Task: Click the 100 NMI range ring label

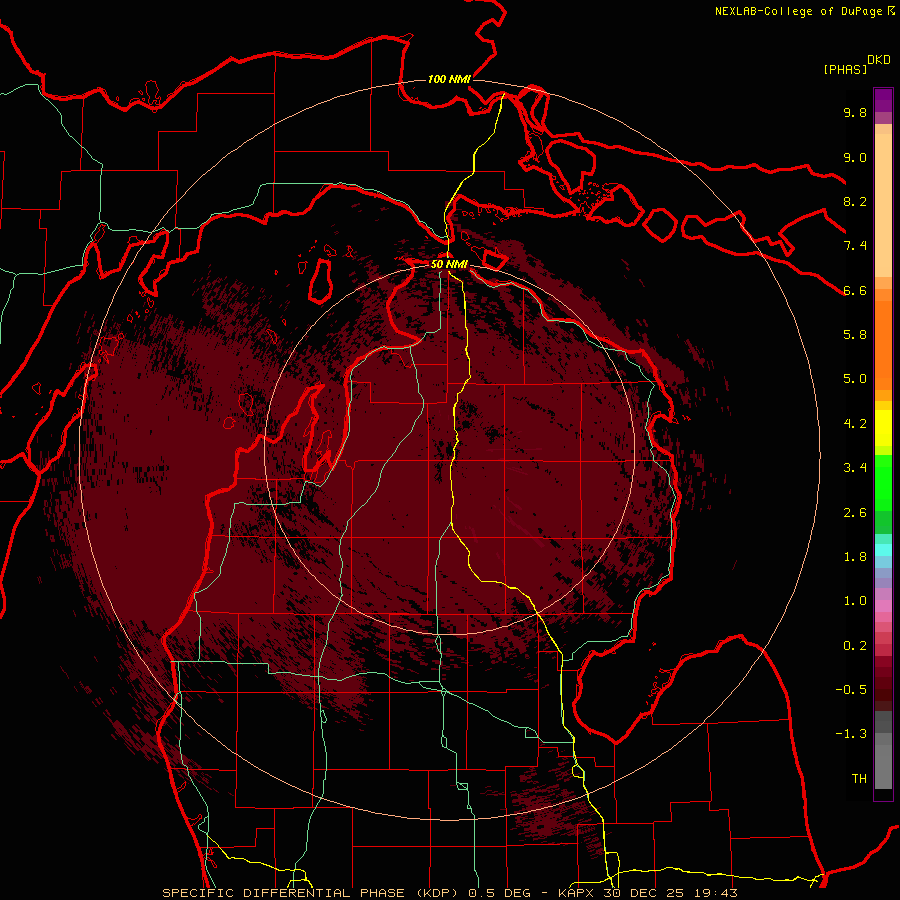Action: 449,79
